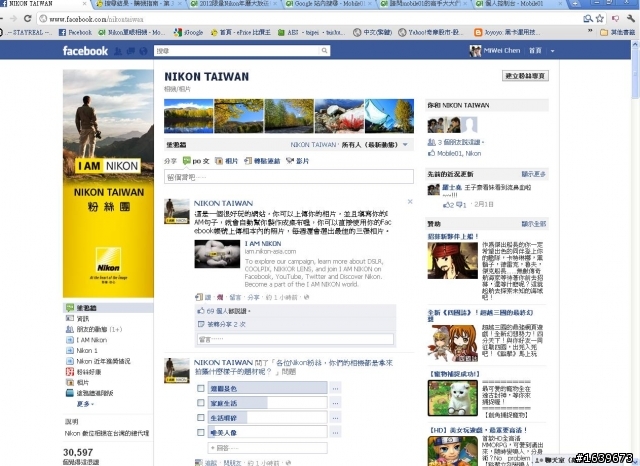Image resolution: width=640 pixels, height=466 pixels.
Task: Open the white cat pet game ad image
Action: [x=453, y=398]
